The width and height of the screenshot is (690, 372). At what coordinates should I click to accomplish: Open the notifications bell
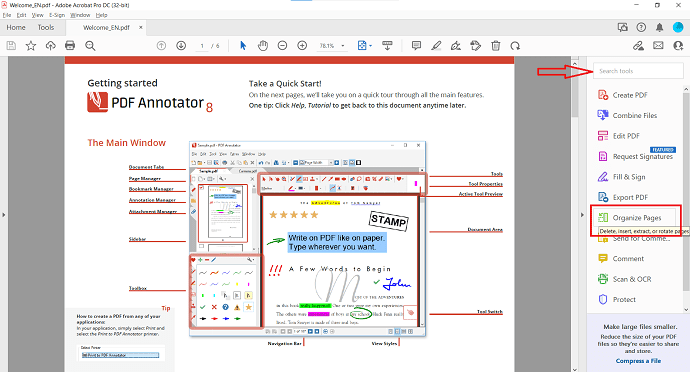click(x=659, y=27)
